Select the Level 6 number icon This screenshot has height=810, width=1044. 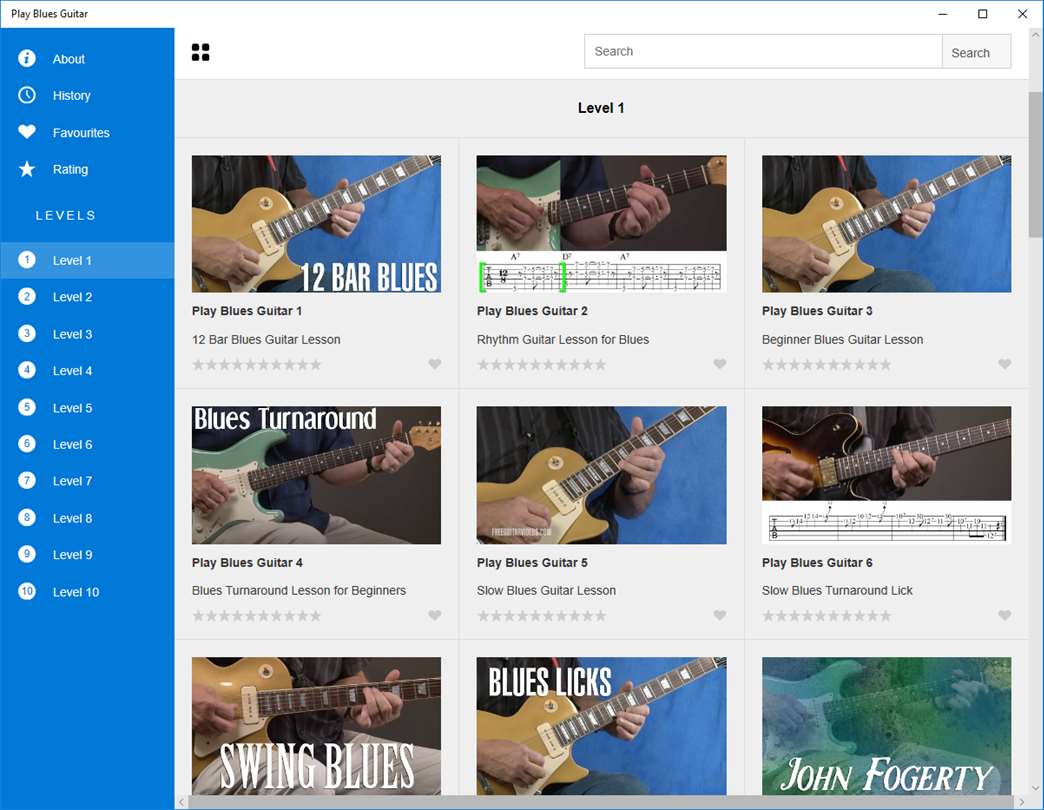click(27, 444)
